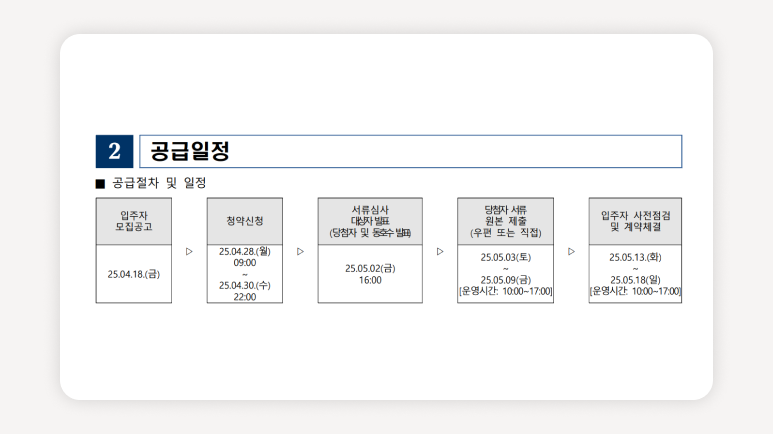The height and width of the screenshot is (434, 773).
Task: Click the 당첨자 서류 원본 제출 header
Action: click(x=505, y=221)
